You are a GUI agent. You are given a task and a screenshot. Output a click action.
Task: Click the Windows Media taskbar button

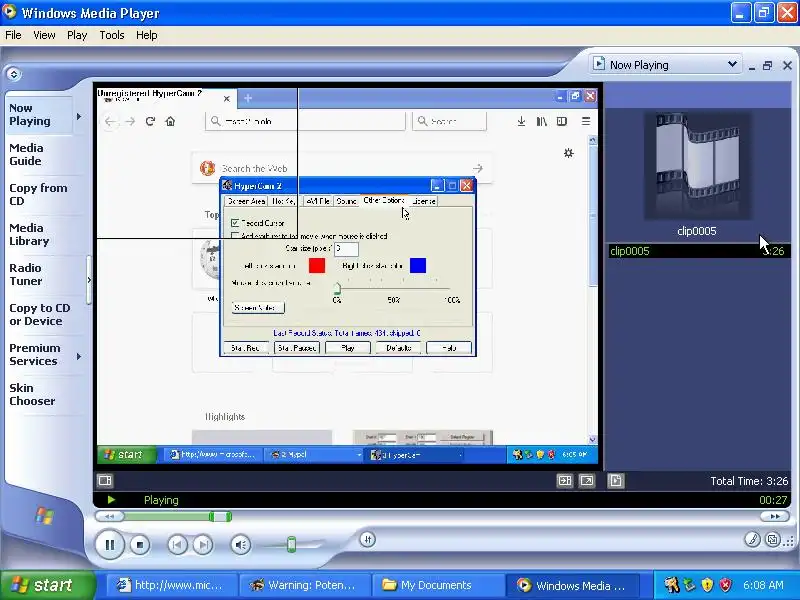[x=572, y=585]
